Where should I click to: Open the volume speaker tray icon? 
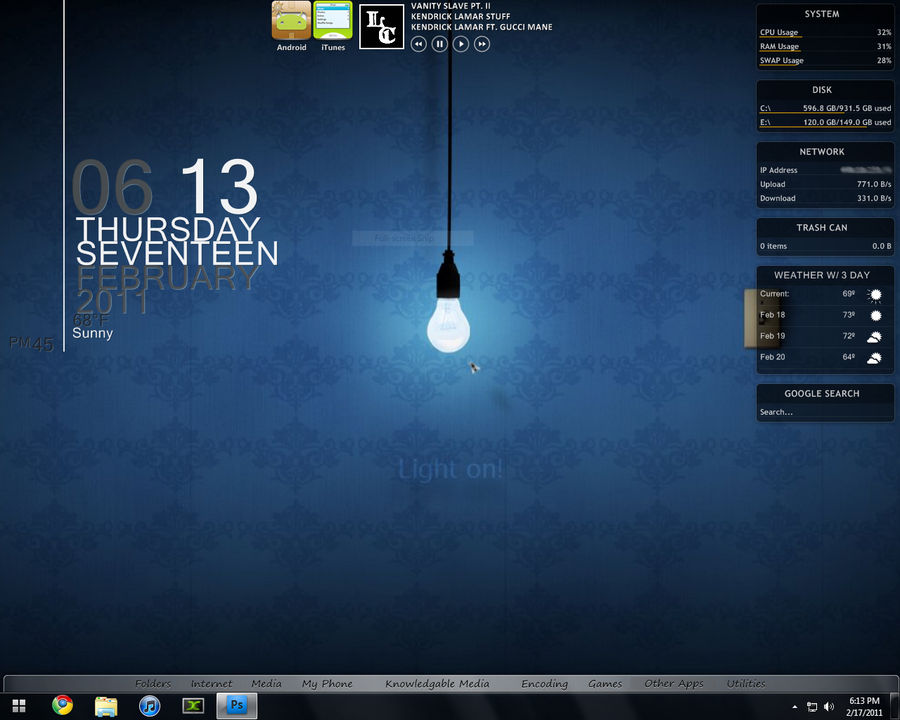pos(828,707)
